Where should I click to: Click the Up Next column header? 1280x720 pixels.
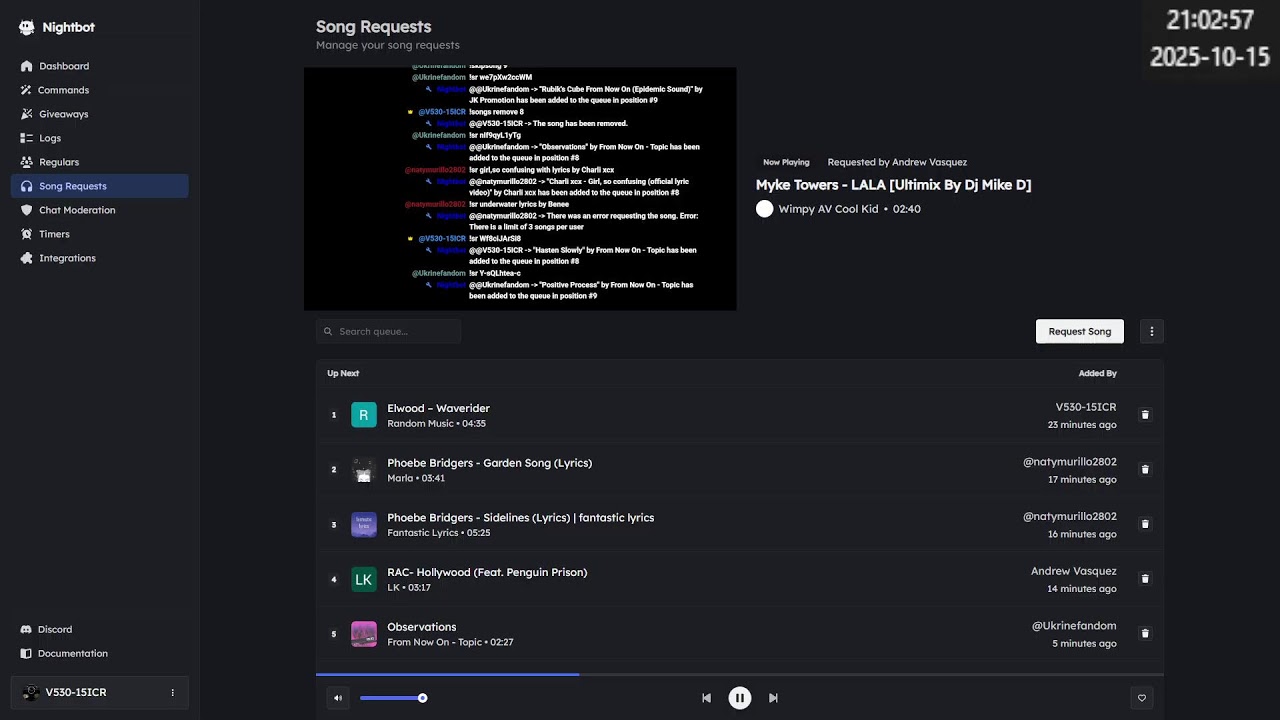tap(343, 373)
